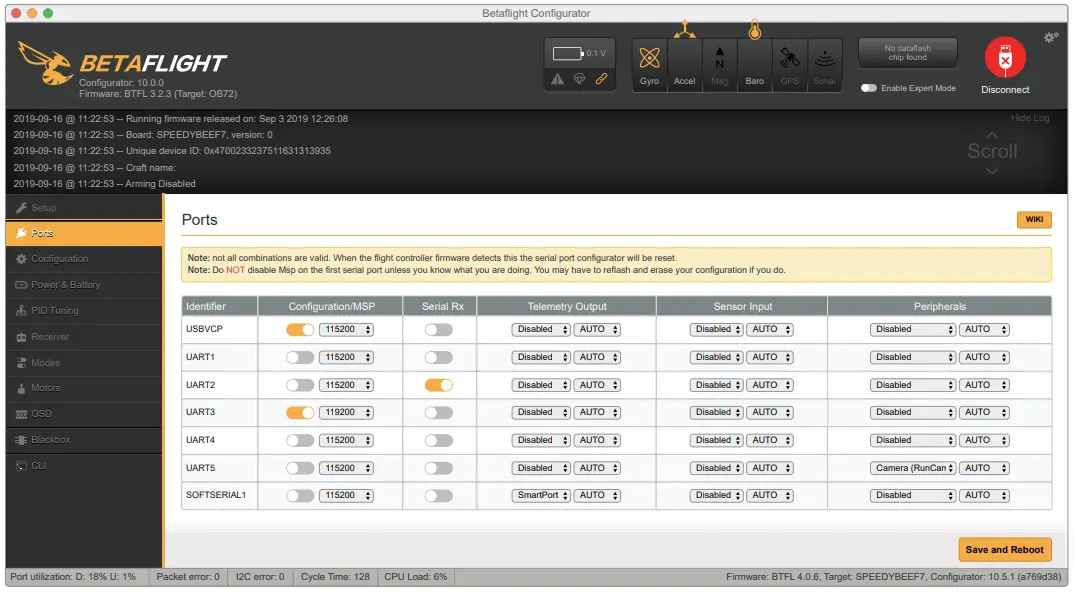The image size is (1074, 593).
Task: Click the Port utilization status text
Action: 73,577
